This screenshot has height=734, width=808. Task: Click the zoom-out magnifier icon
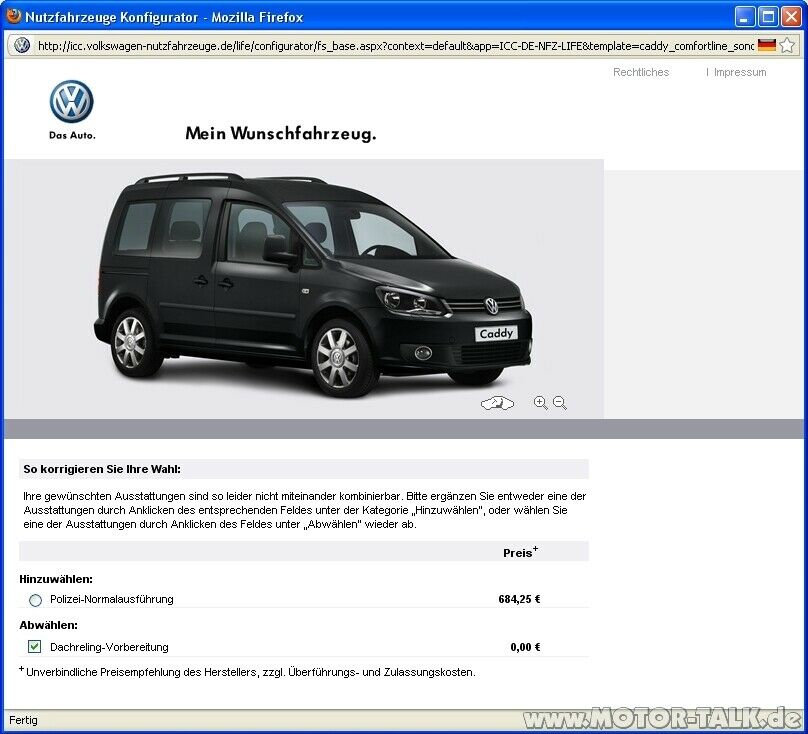pos(560,402)
